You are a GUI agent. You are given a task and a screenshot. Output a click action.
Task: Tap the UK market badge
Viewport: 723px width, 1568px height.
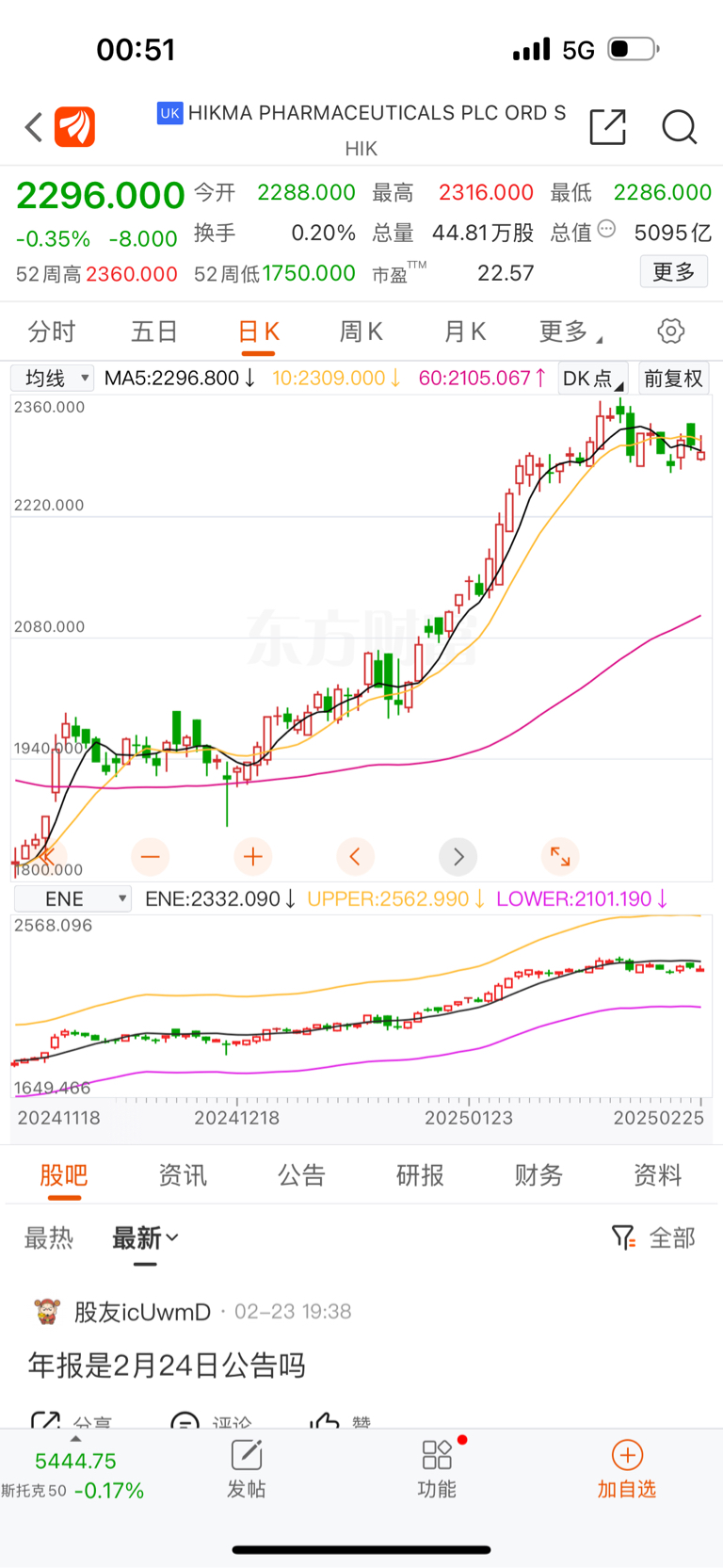(169, 113)
